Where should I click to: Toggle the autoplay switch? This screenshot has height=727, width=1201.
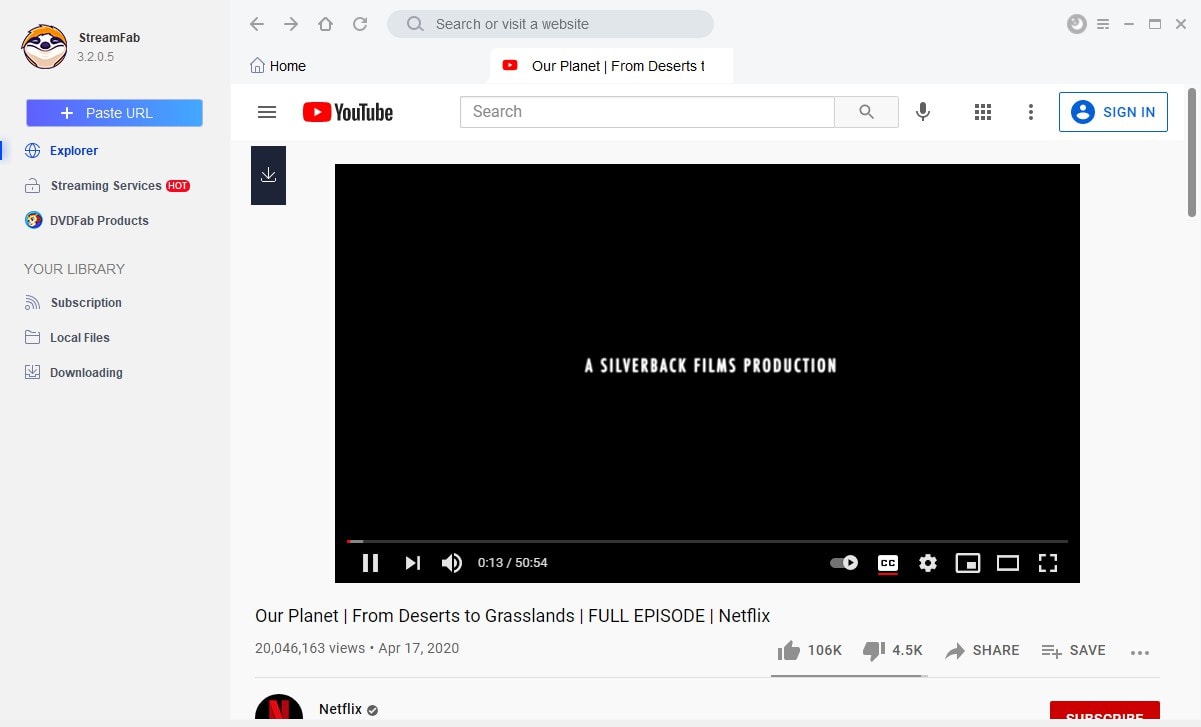(x=845, y=563)
